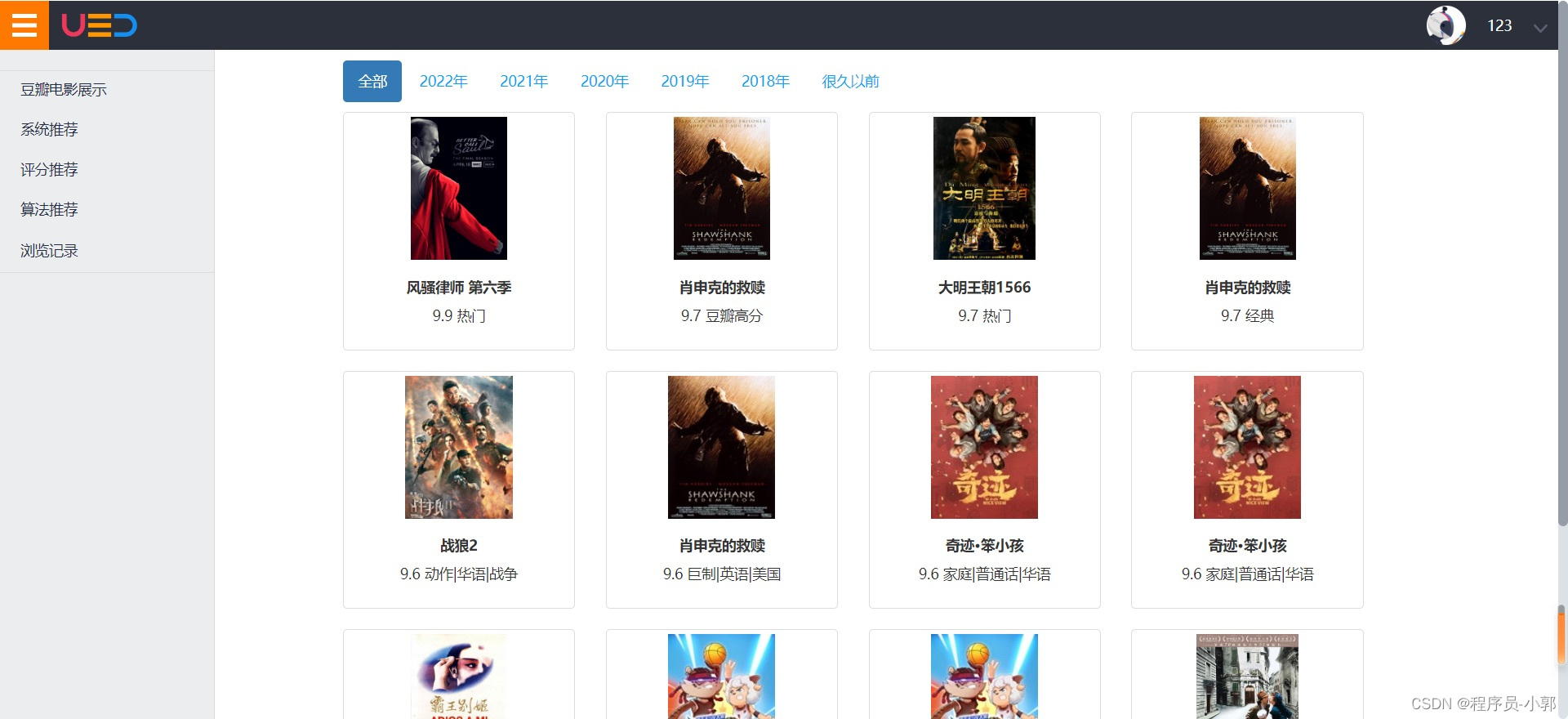Select the 全部 year filter tab

[x=372, y=81]
